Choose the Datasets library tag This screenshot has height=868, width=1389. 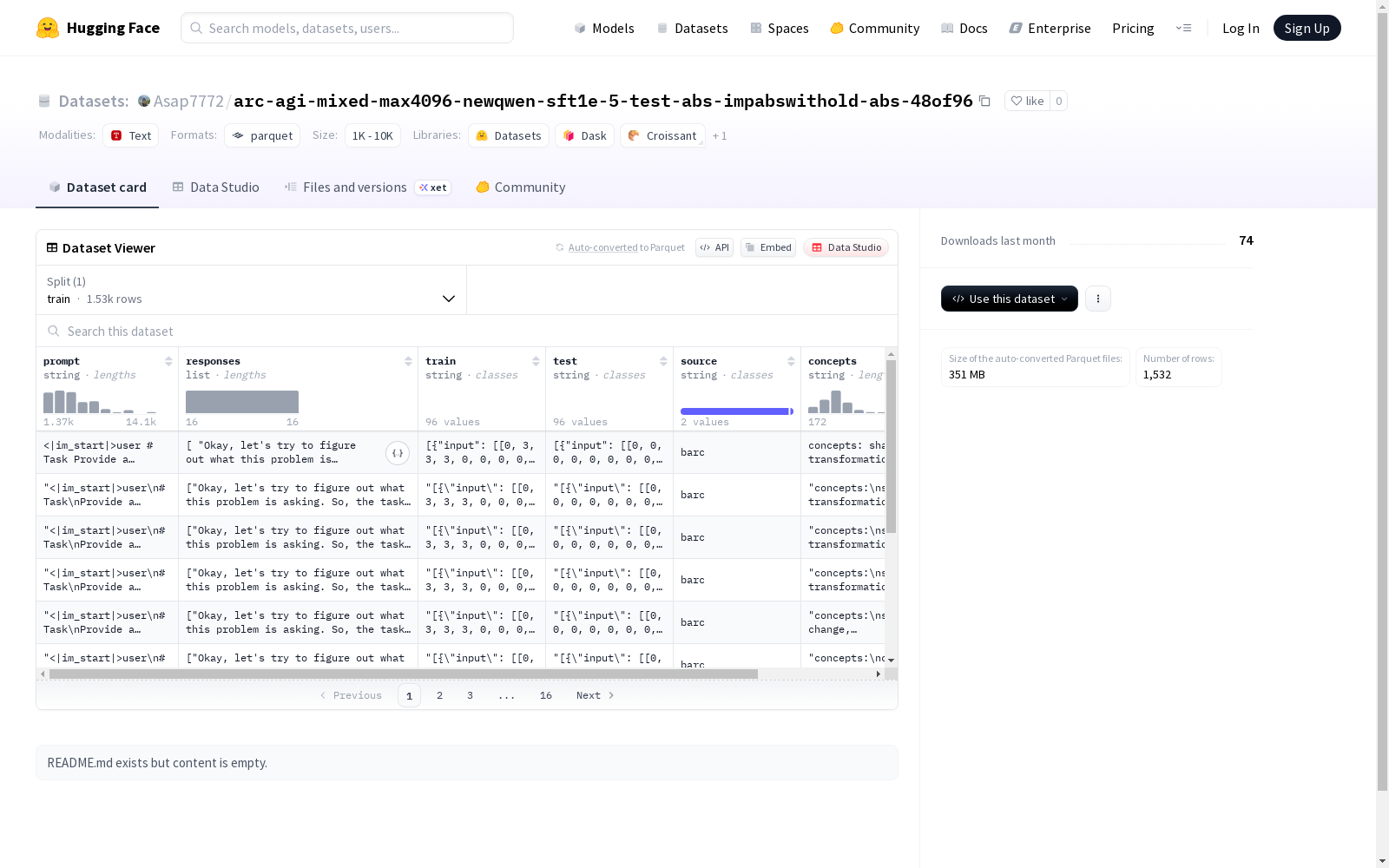509,135
